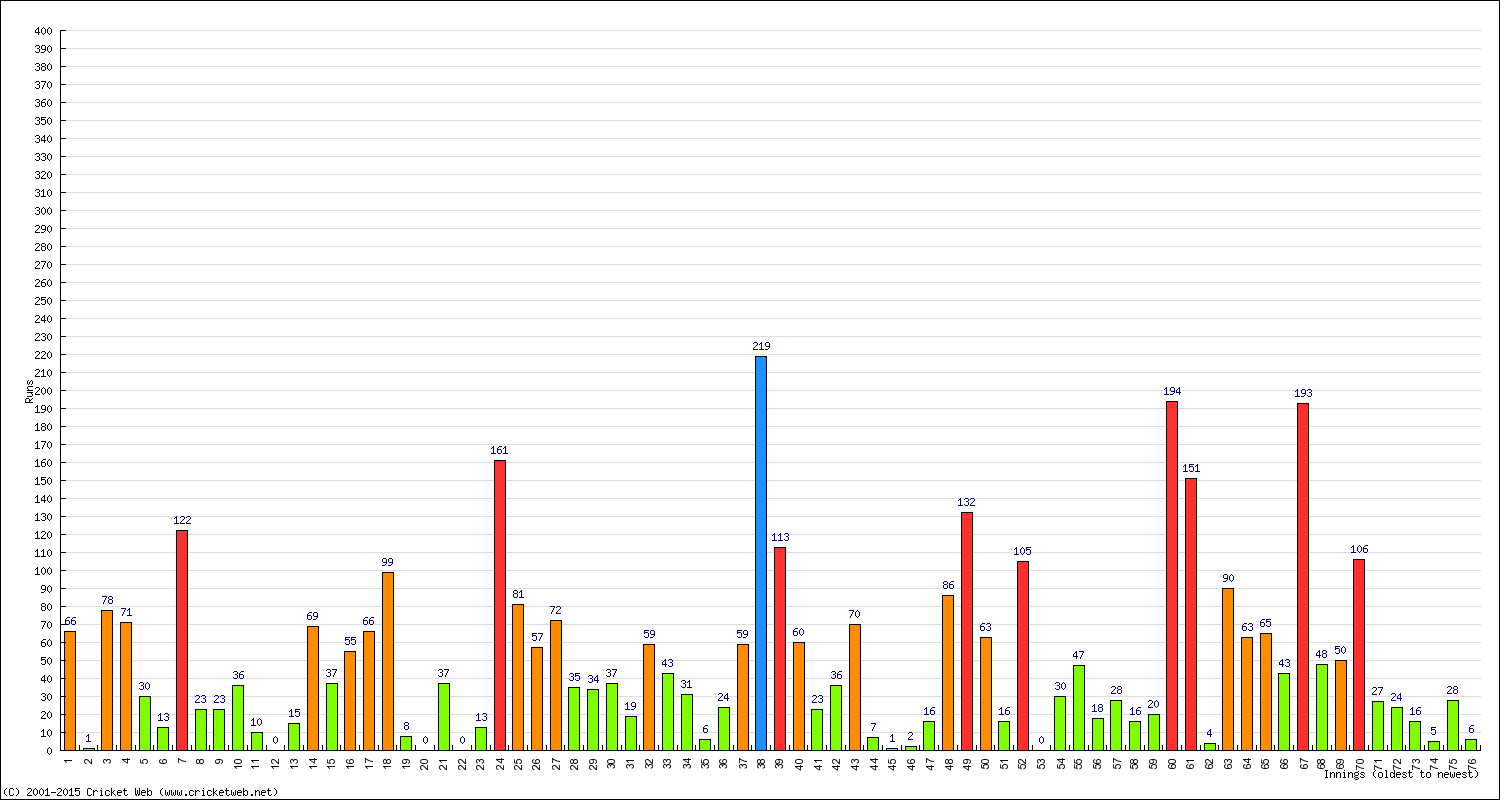This screenshot has width=1500, height=800.
Task: Click the green 47 bar at innings 55
Action: [x=1079, y=707]
